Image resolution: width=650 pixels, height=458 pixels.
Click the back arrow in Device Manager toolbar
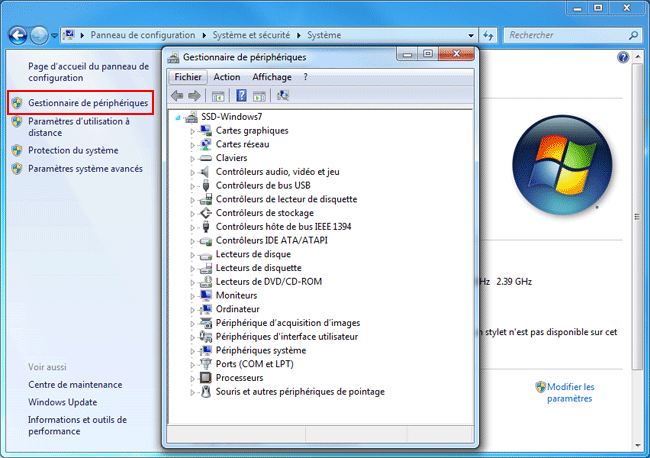click(178, 96)
